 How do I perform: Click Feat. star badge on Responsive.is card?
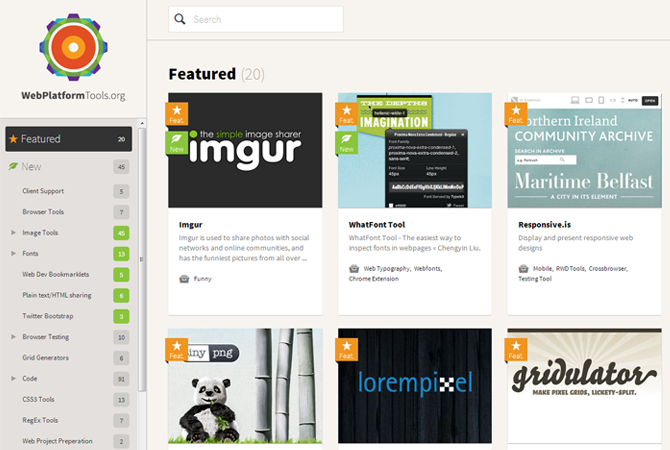516,114
